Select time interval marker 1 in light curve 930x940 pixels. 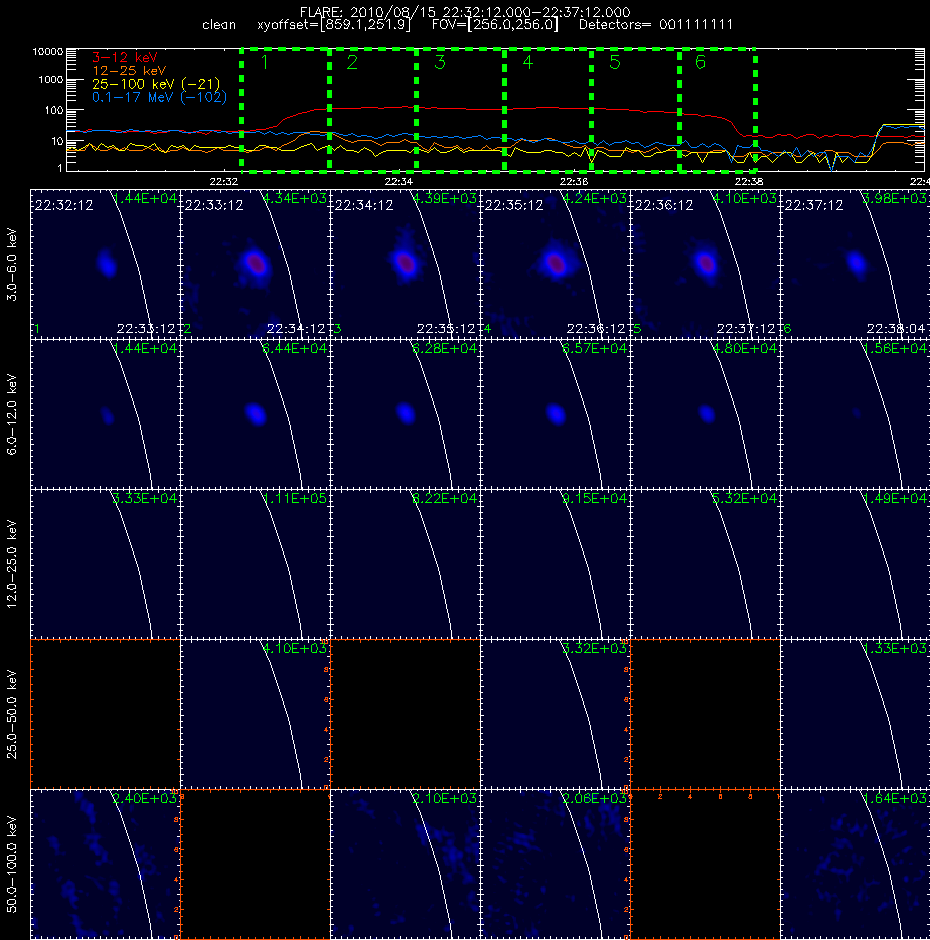coord(264,62)
